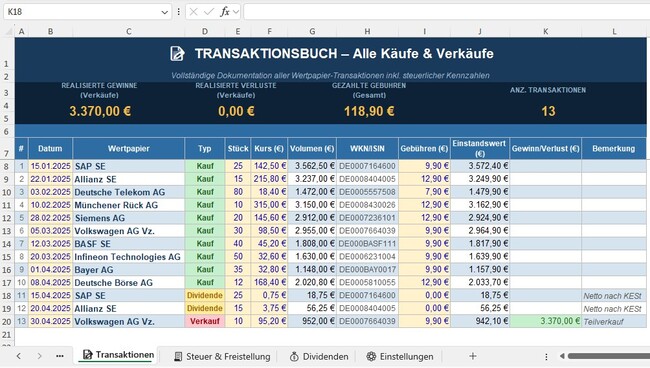Select column K header
Image resolution: width=650 pixels, height=368 pixels.
point(546,31)
